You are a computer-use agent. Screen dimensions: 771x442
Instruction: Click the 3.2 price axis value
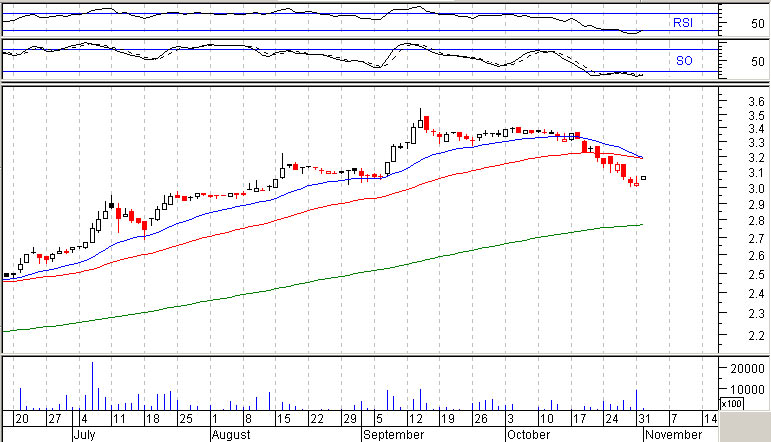756,158
